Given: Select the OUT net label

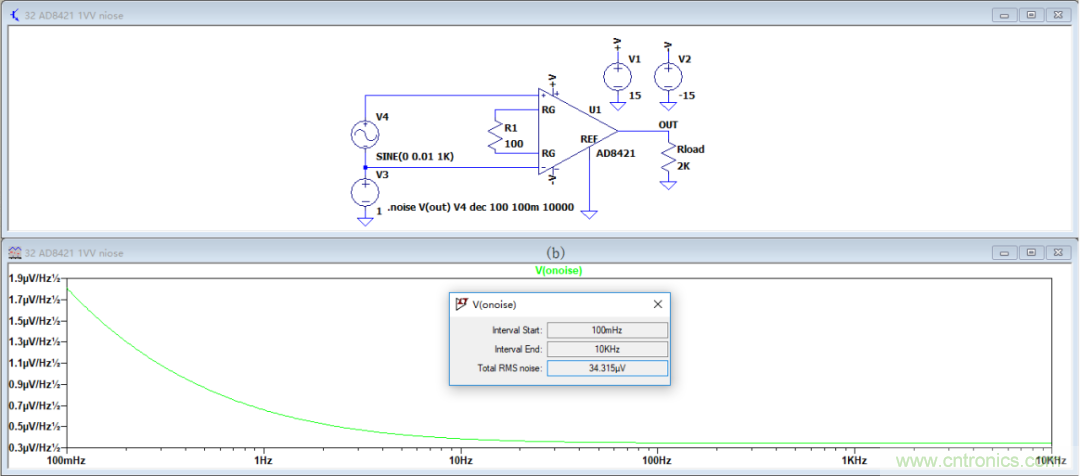Looking at the screenshot, I should (x=667, y=124).
